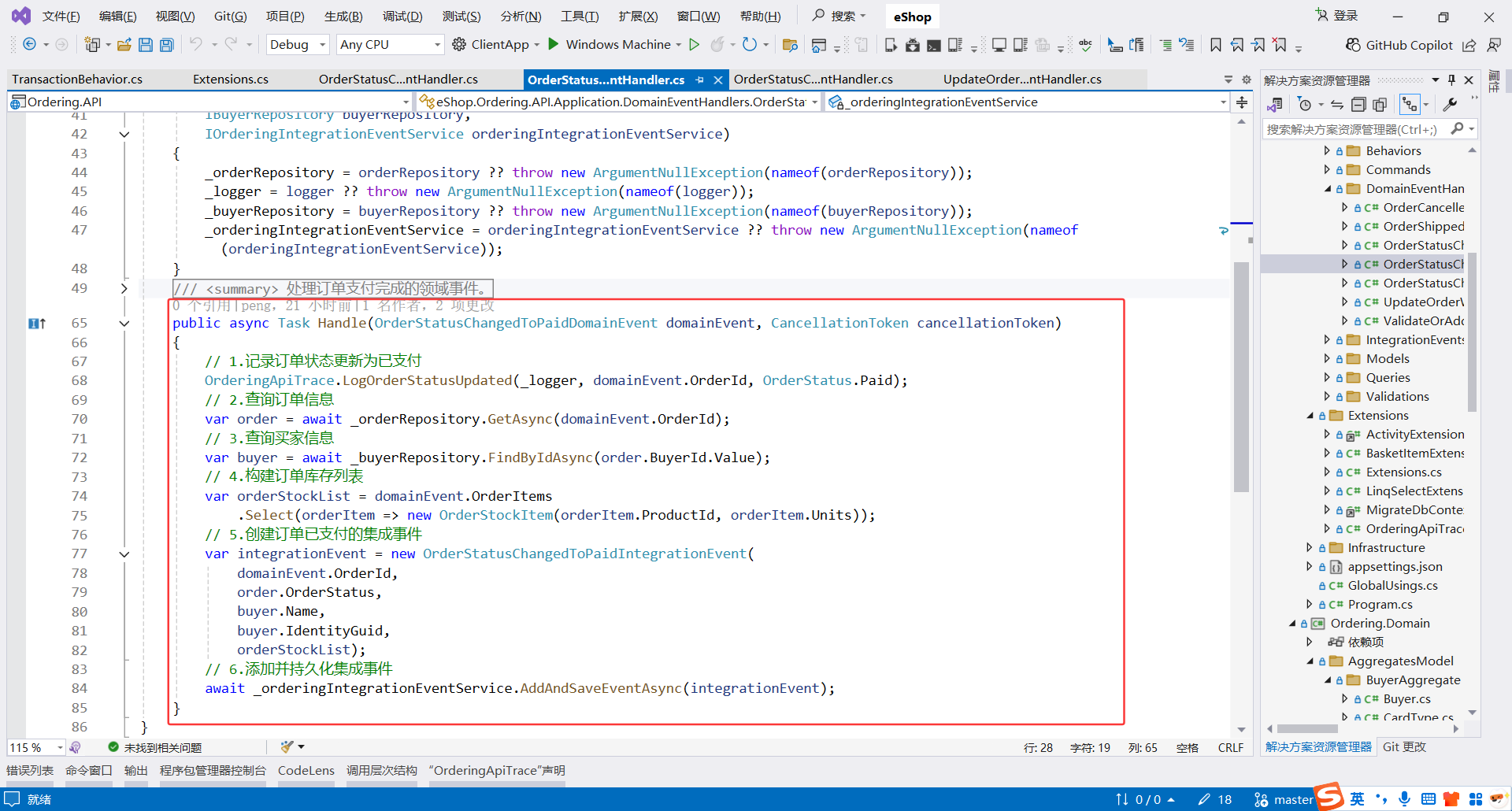Go to the previous bookmark icon

(1237, 45)
